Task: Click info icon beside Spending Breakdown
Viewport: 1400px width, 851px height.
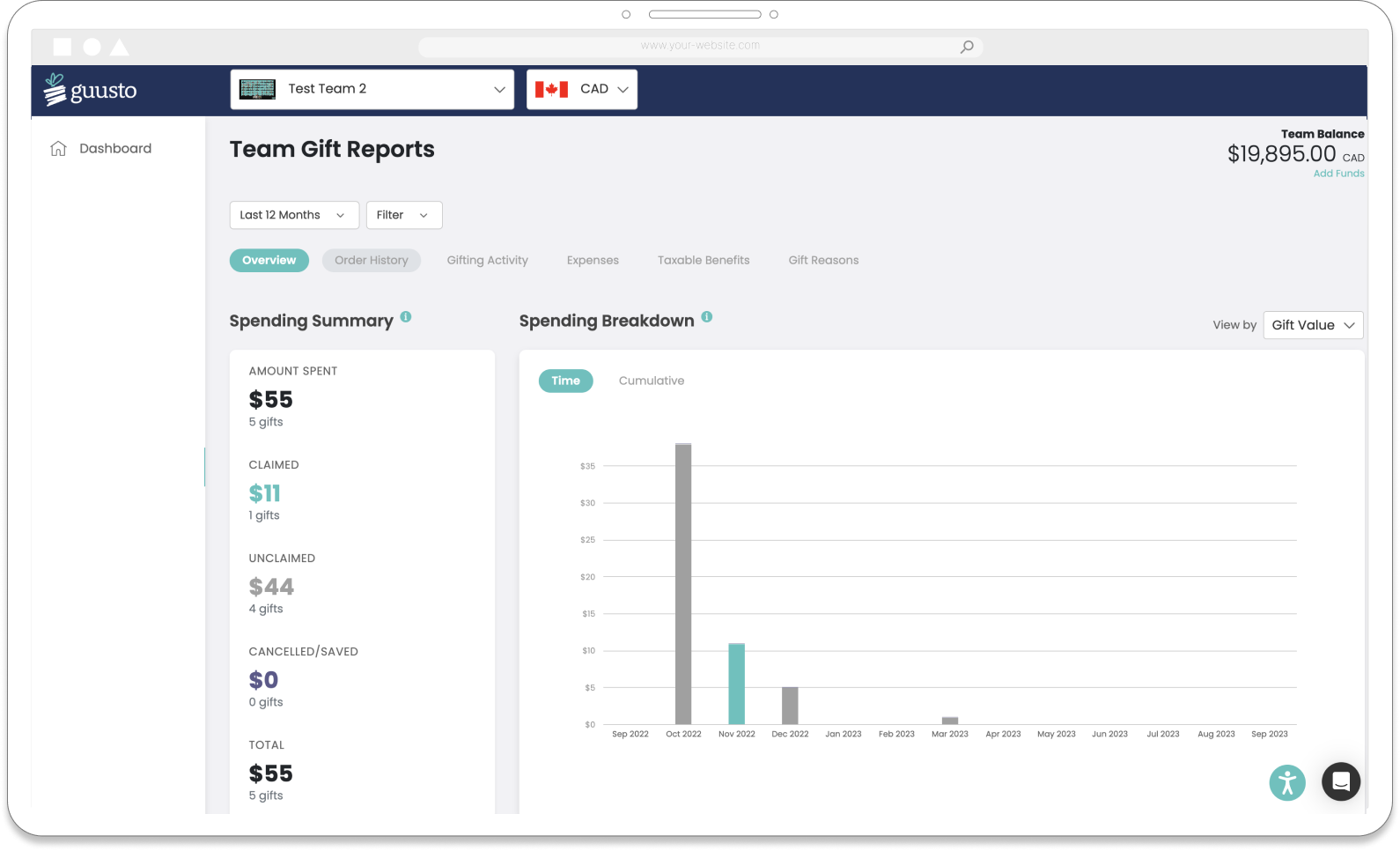Action: click(707, 317)
